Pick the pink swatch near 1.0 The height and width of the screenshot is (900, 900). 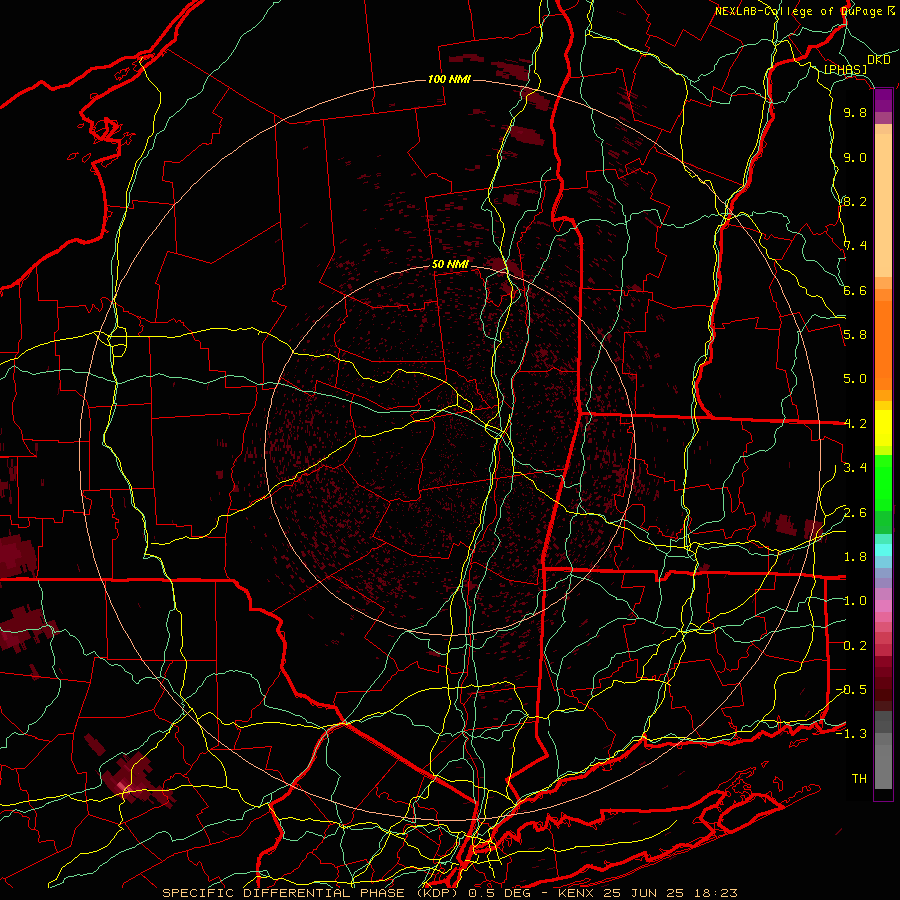point(883,606)
